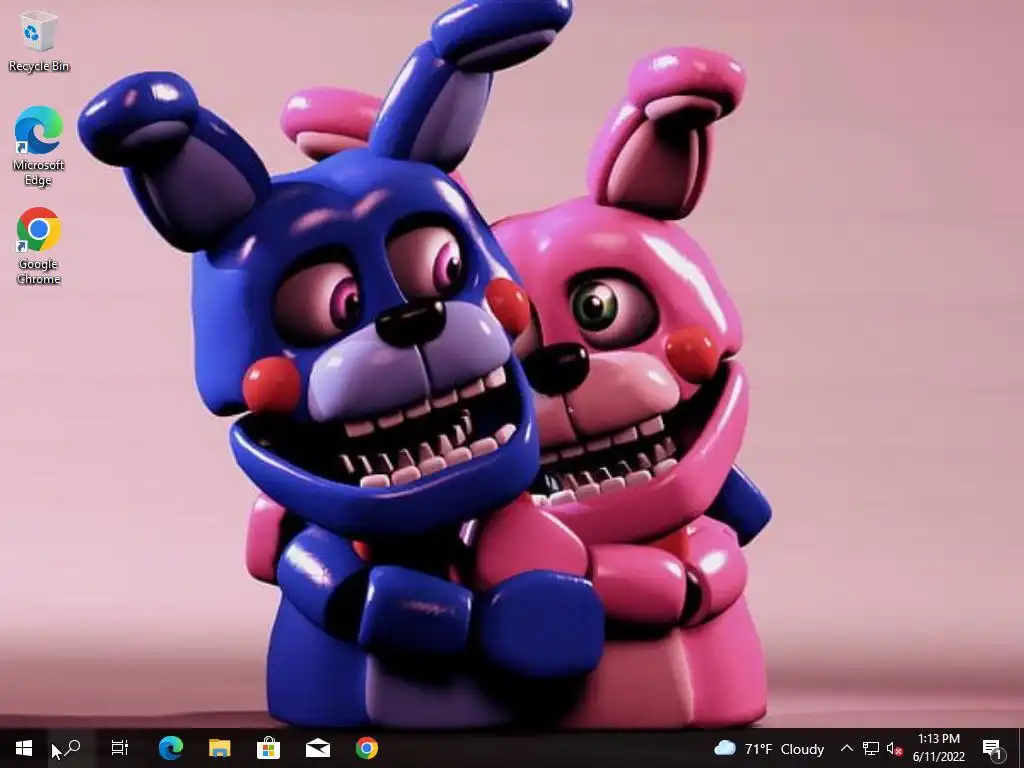
Task: Open the muted volume tray icon
Action: pyautogui.click(x=894, y=748)
